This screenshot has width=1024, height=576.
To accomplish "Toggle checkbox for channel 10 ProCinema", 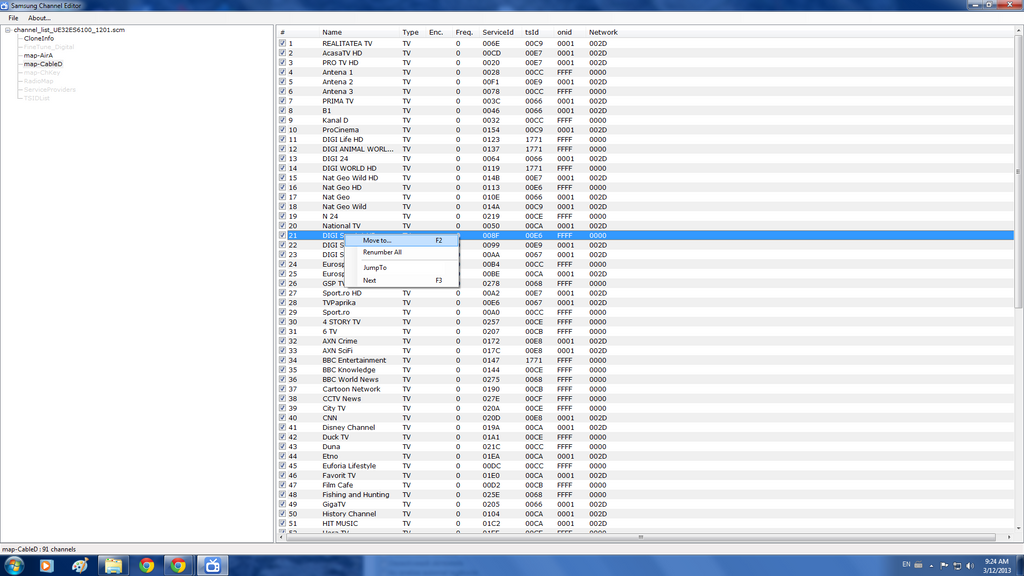I will coord(283,130).
